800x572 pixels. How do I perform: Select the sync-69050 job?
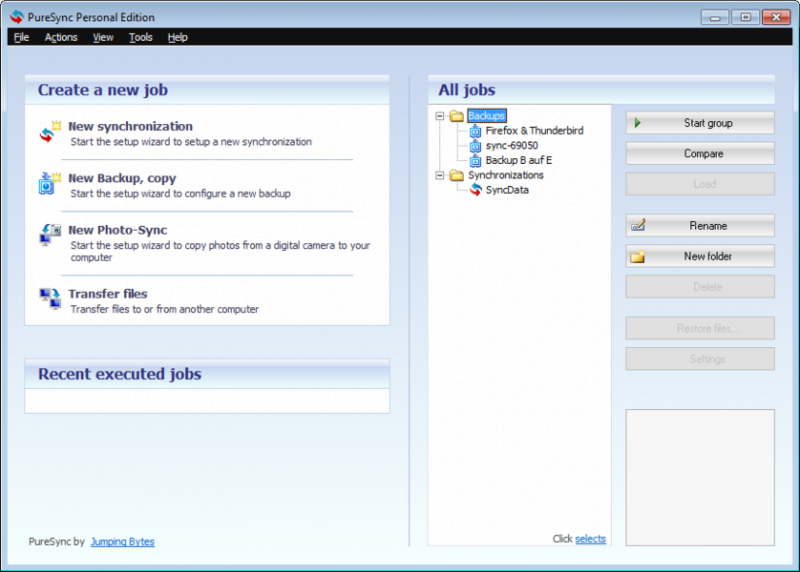pos(512,145)
